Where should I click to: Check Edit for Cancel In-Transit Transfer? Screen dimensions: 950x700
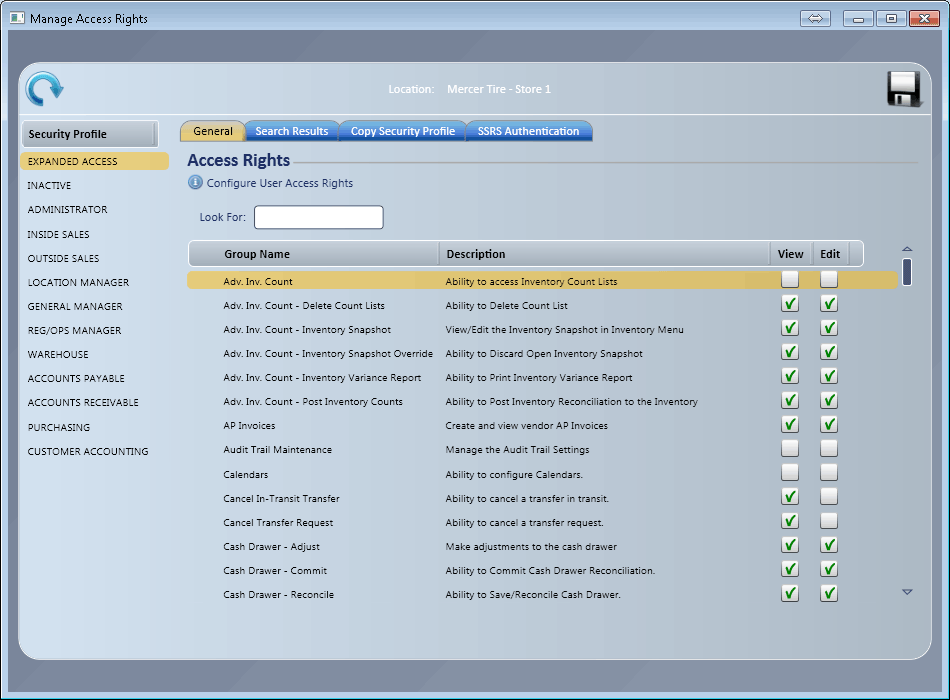[829, 496]
